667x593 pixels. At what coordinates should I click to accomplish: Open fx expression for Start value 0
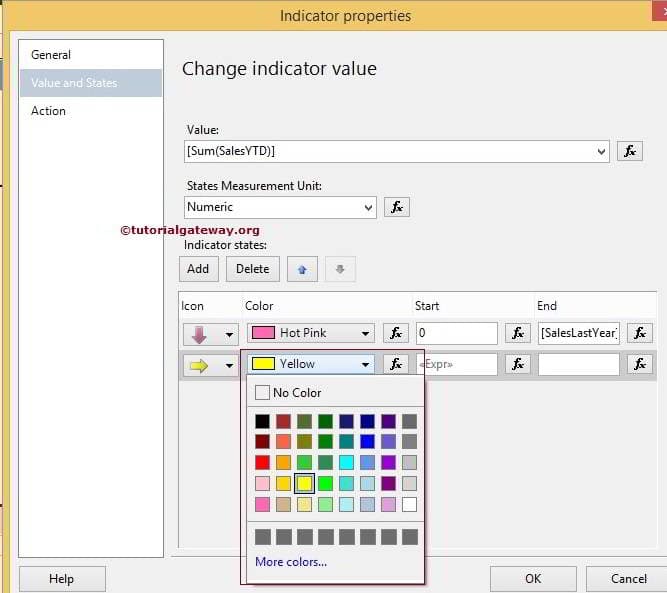pyautogui.click(x=518, y=333)
